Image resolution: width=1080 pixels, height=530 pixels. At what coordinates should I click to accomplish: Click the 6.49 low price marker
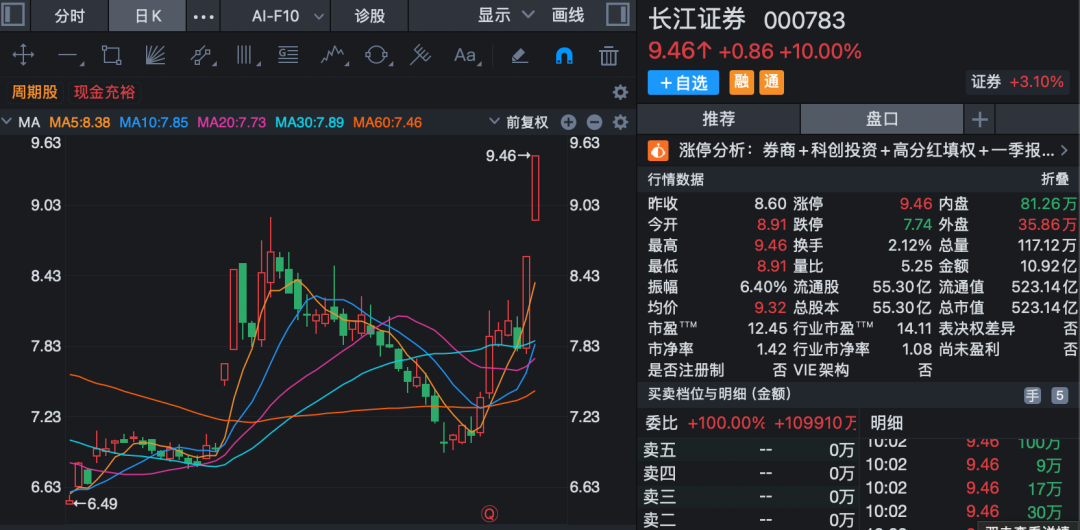coord(96,504)
